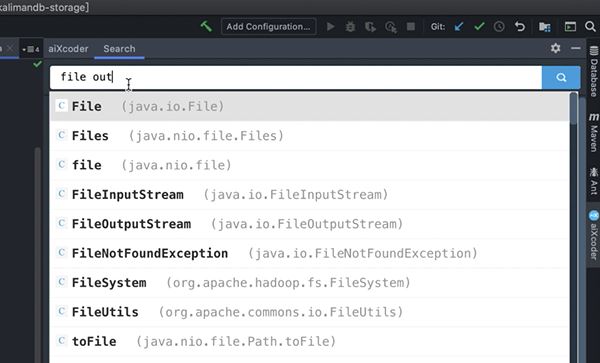Open the aiXcoder side panel
Image resolution: width=600 pixels, height=363 pixels.
click(593, 235)
